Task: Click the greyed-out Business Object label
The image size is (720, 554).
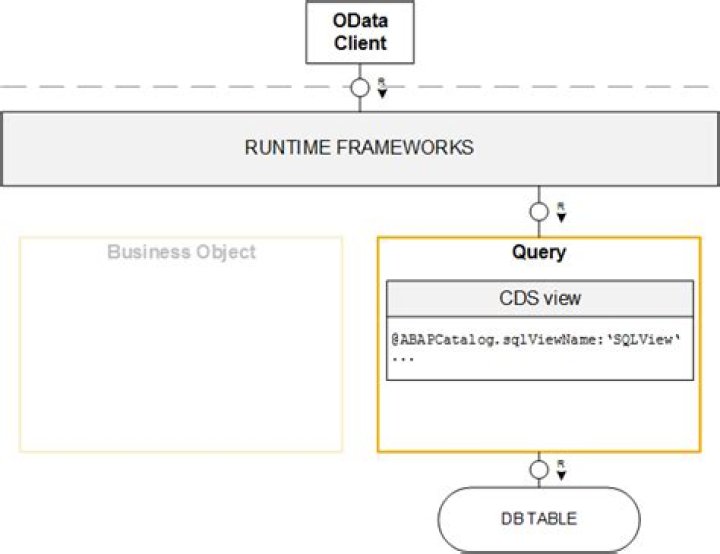Action: coord(181,252)
